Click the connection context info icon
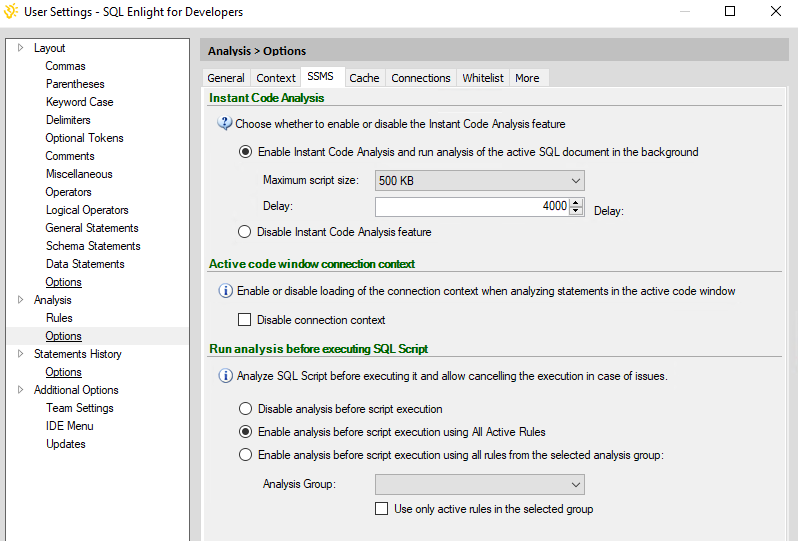Viewport: 798px width, 541px height. pos(225,291)
